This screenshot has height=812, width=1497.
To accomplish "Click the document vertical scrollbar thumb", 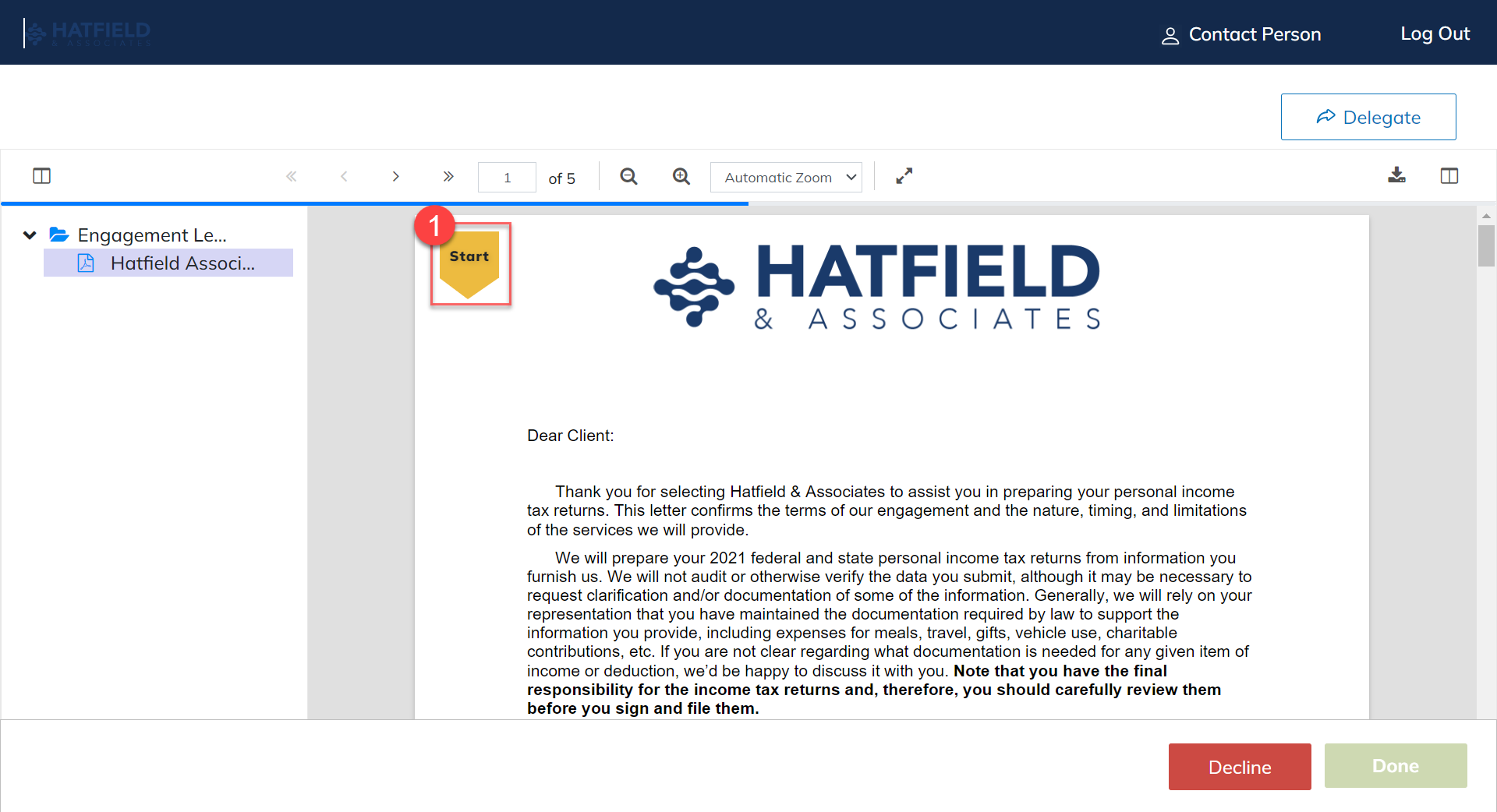I will [x=1486, y=245].
